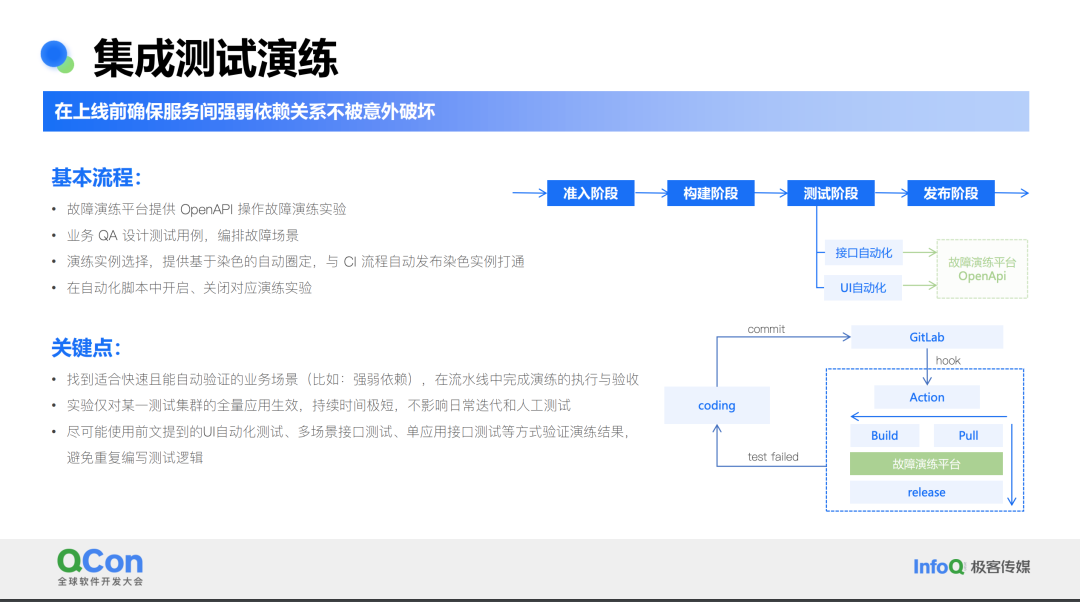Select the UI自动化 box
Screen dimensions: 1080x602
tap(863, 288)
